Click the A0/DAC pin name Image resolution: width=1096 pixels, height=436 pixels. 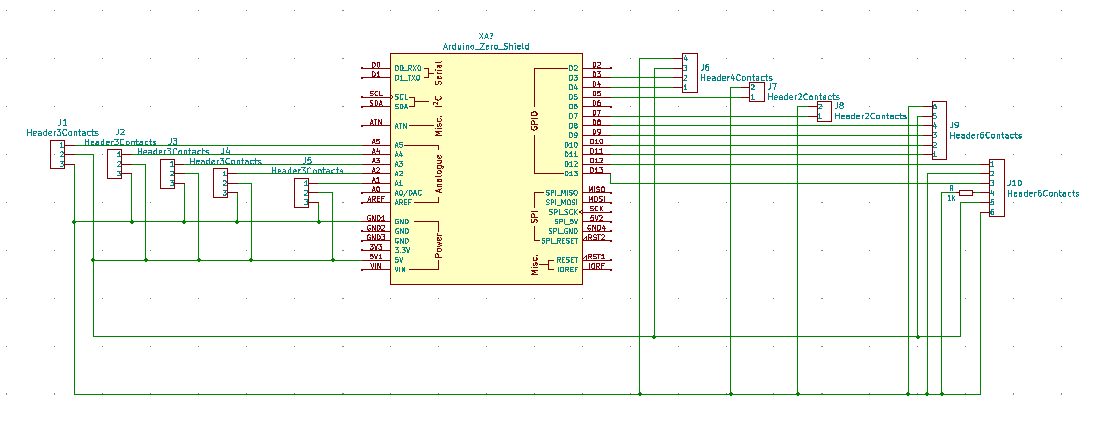[409, 193]
